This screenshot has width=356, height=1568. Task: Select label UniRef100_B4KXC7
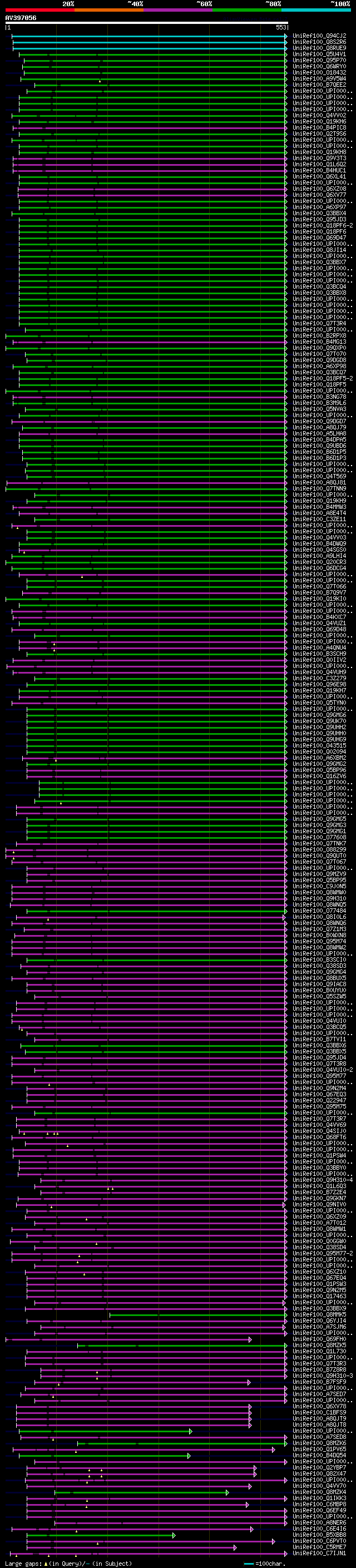coord(319,617)
